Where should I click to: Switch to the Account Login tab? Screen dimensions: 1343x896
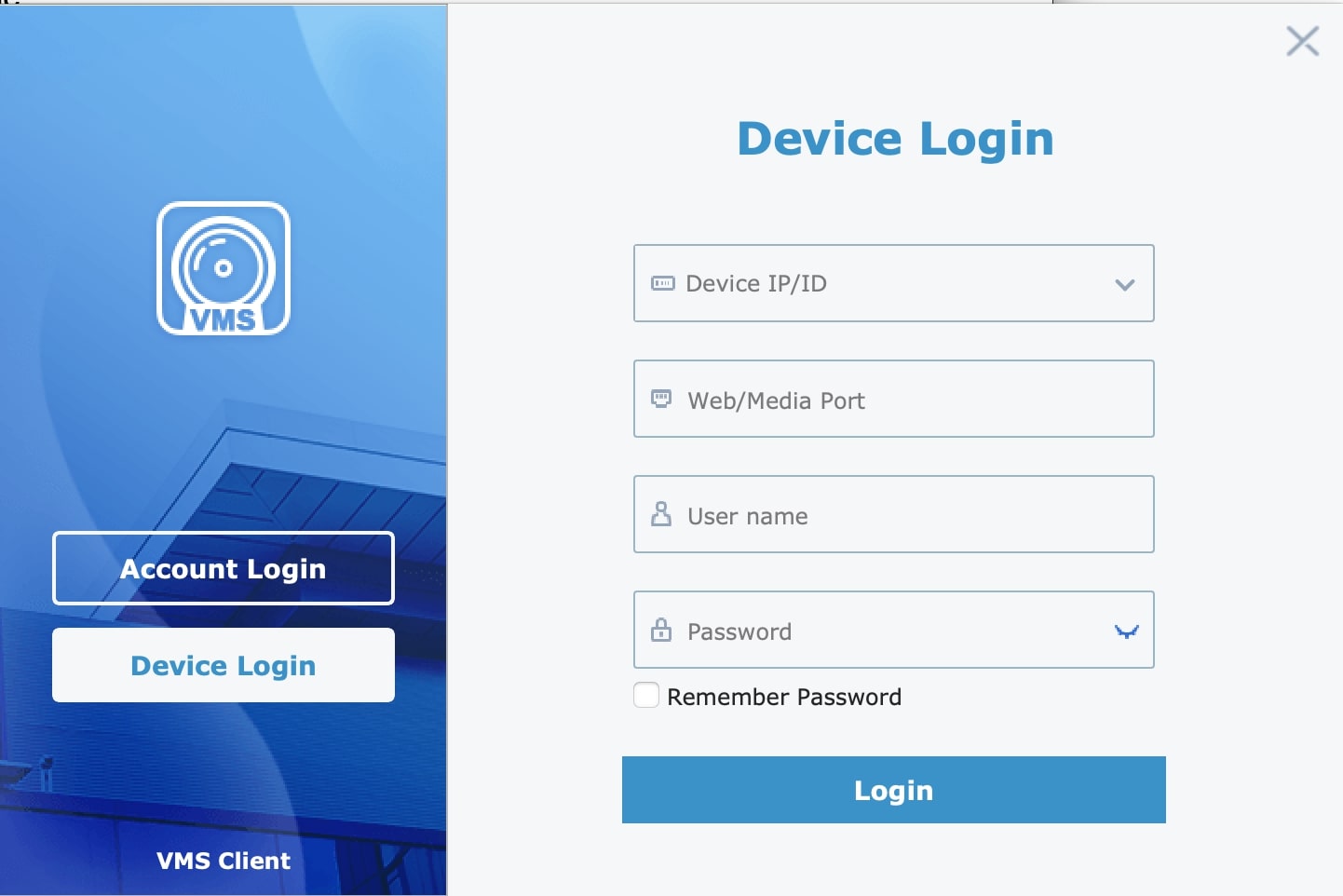[x=224, y=568]
